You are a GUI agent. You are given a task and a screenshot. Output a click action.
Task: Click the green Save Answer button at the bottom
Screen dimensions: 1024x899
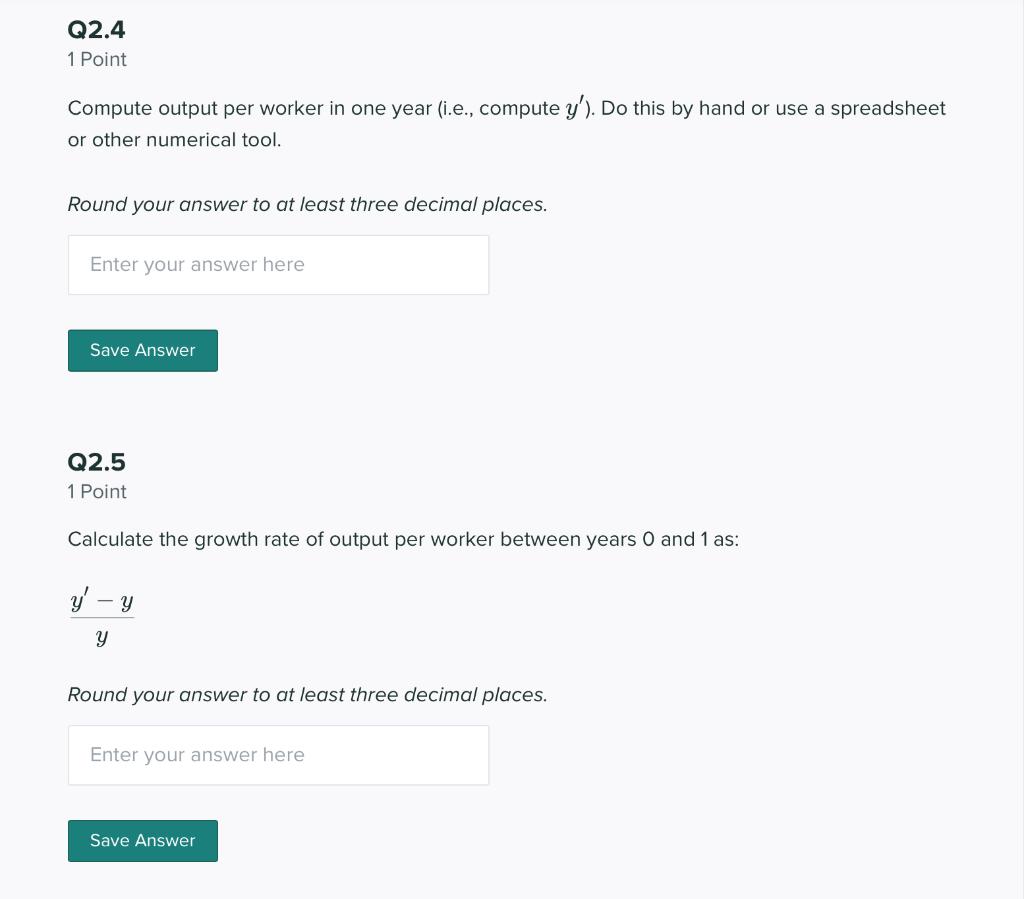click(x=142, y=840)
